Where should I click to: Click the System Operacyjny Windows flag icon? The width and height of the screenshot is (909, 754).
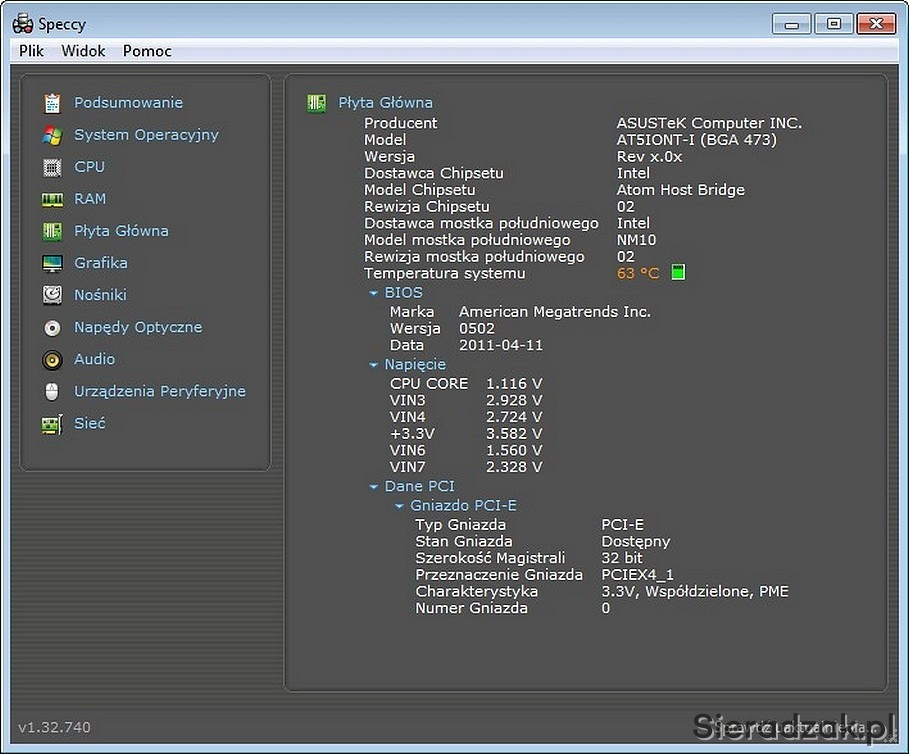52,135
